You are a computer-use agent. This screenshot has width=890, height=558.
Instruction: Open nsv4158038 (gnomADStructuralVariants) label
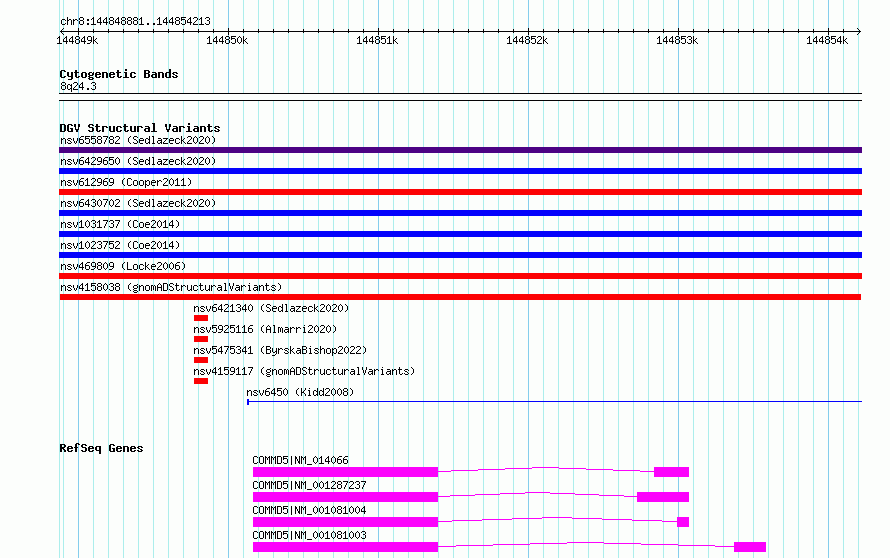tap(171, 287)
